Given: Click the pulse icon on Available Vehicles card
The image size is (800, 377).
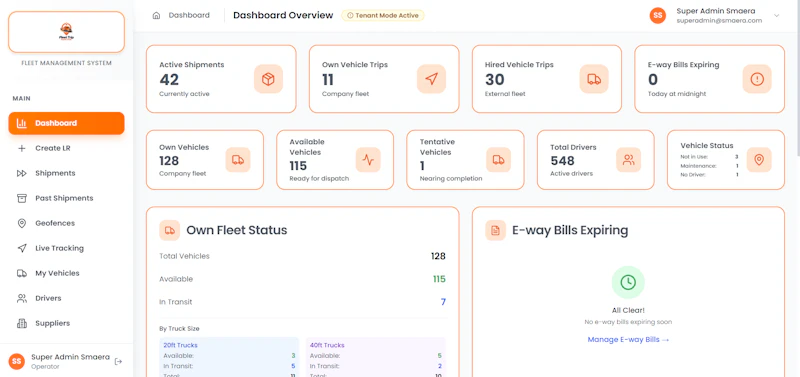Looking at the screenshot, I should [x=368, y=160].
